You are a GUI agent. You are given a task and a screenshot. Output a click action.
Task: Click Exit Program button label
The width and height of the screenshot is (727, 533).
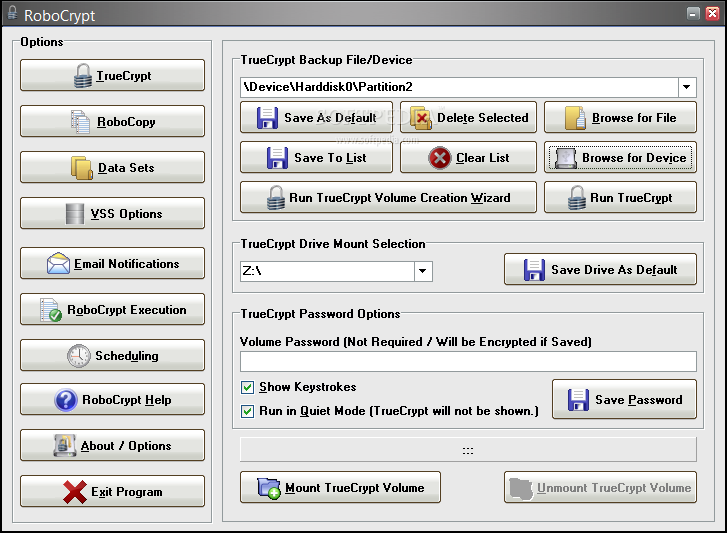tap(127, 492)
